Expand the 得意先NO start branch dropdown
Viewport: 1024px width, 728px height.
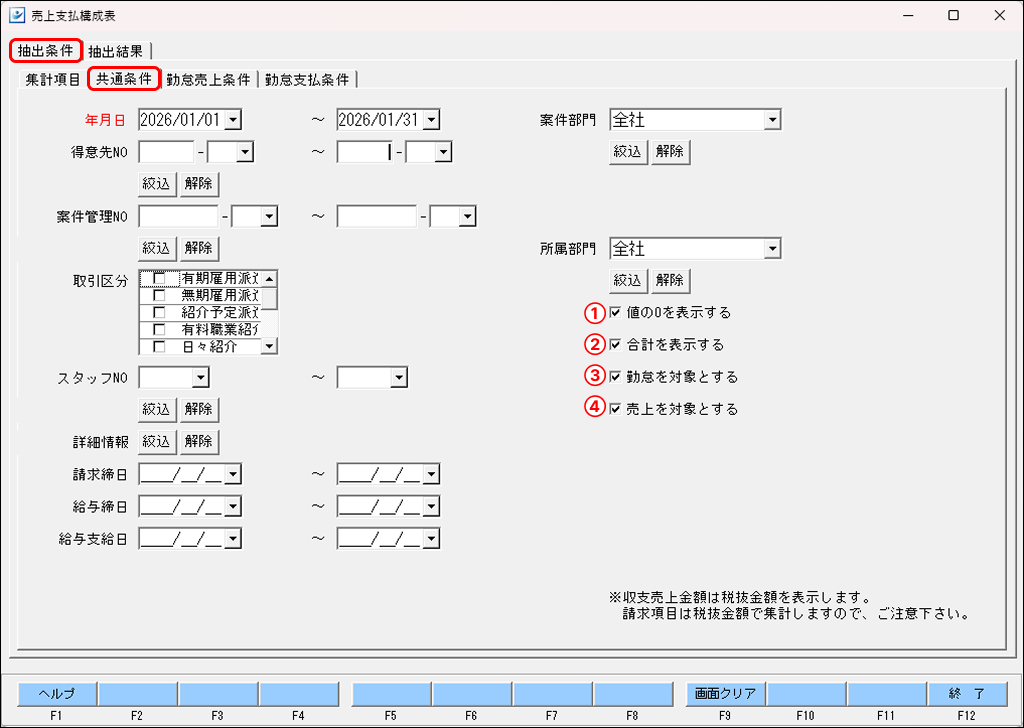click(246, 152)
